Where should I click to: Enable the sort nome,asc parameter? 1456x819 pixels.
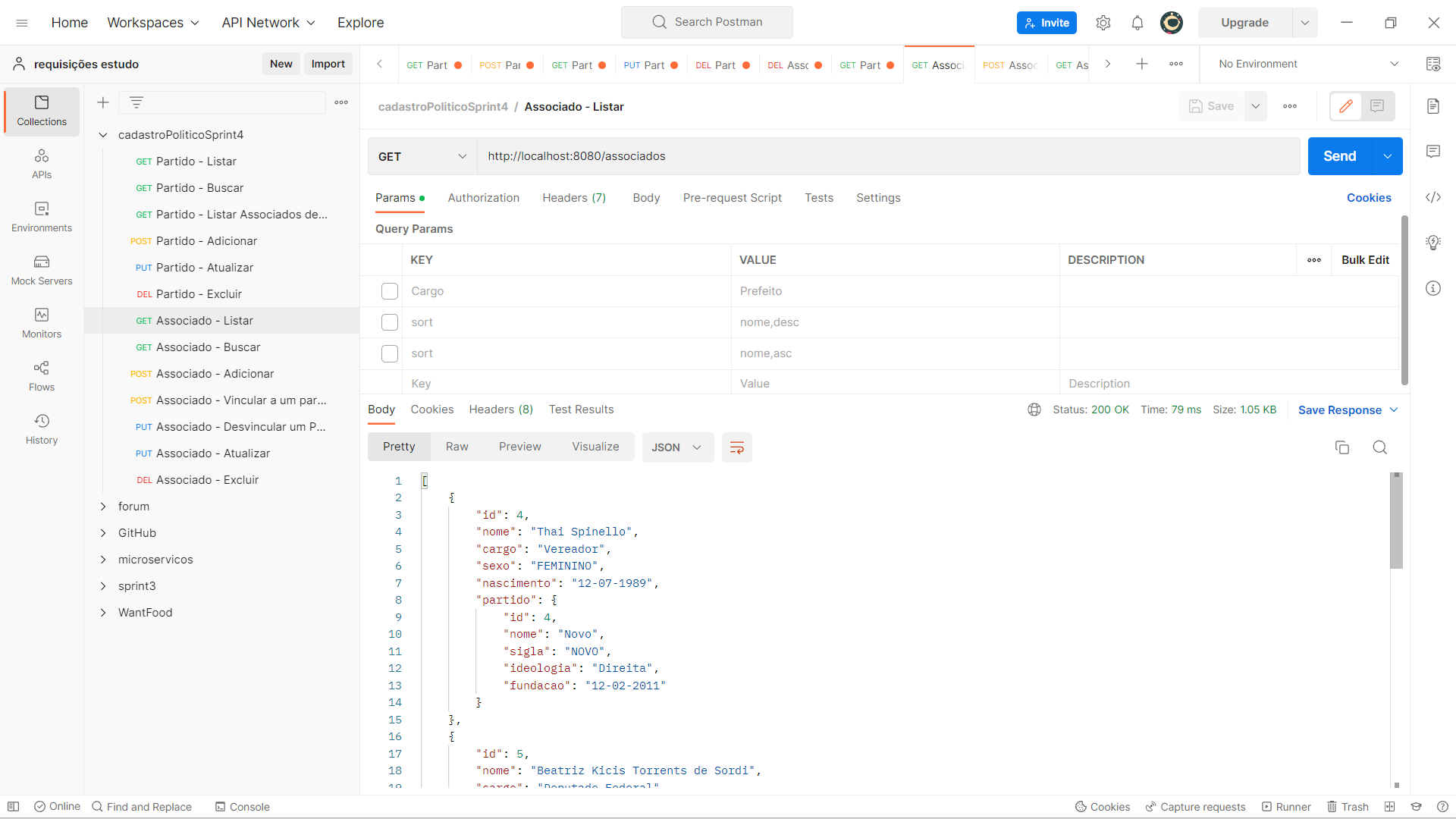[x=389, y=353]
